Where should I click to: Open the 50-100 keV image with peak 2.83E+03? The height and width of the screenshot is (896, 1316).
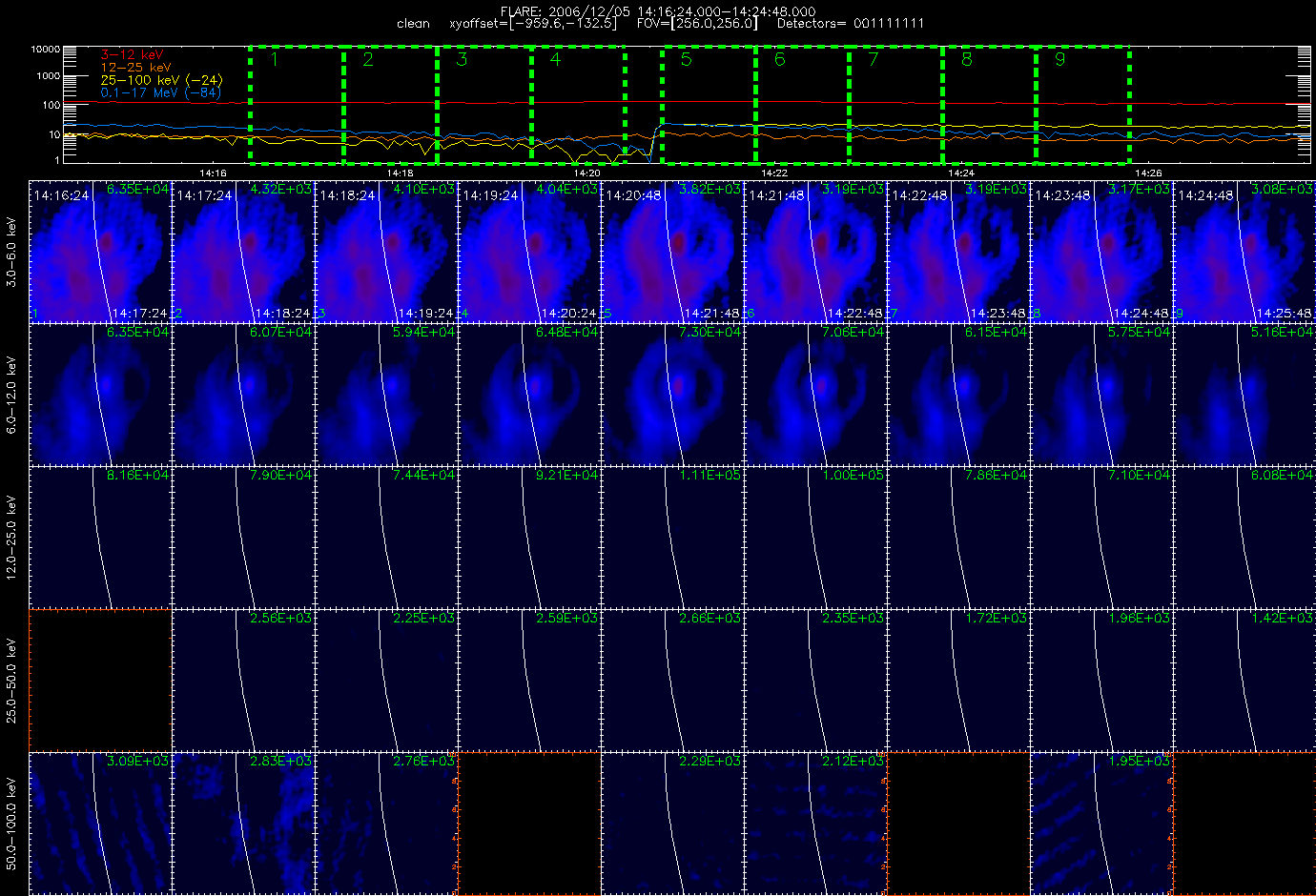click(243, 824)
